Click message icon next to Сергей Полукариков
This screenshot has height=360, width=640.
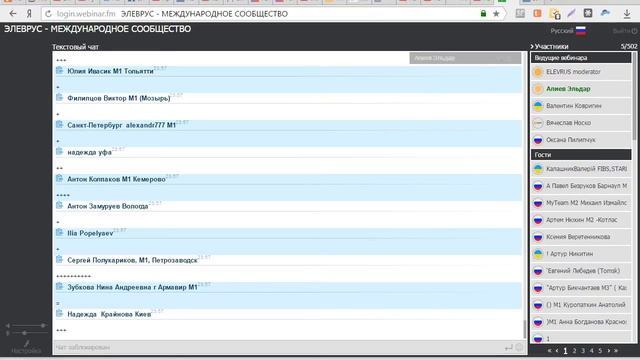59,259
